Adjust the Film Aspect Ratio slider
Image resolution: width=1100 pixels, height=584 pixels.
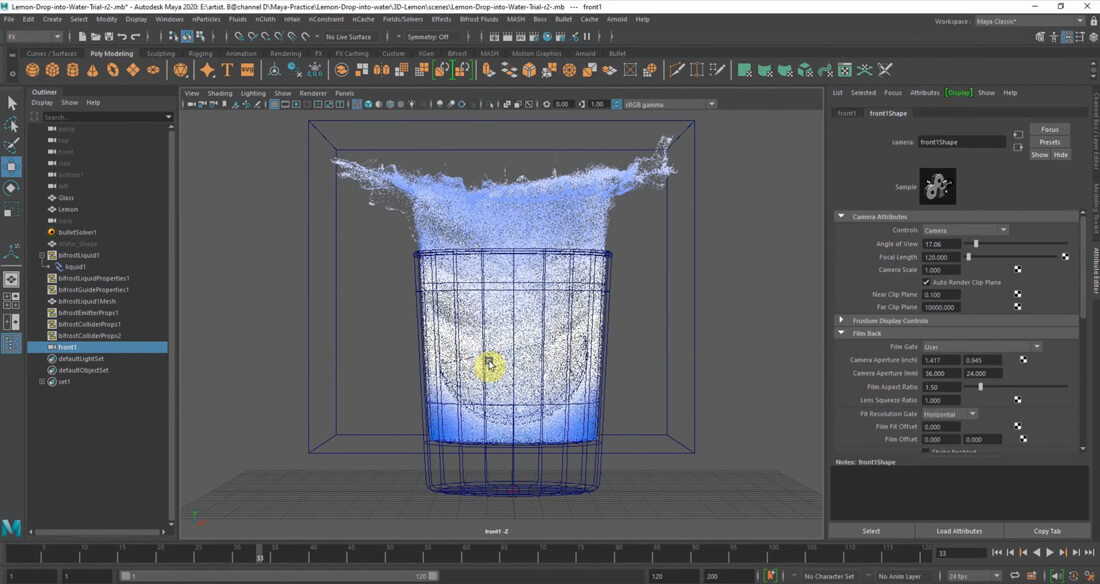(980, 386)
